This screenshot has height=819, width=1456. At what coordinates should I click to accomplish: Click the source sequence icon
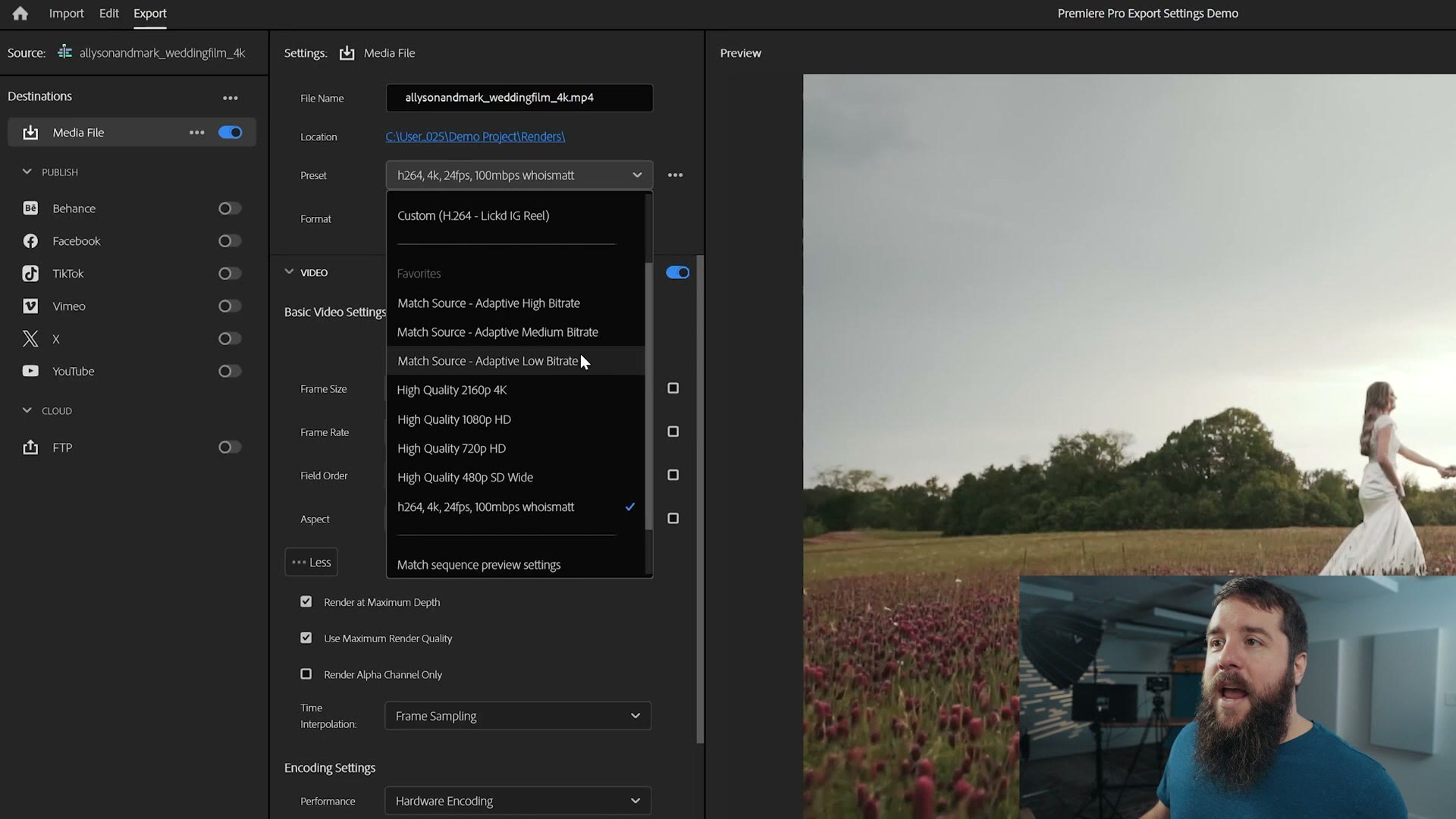click(x=65, y=52)
